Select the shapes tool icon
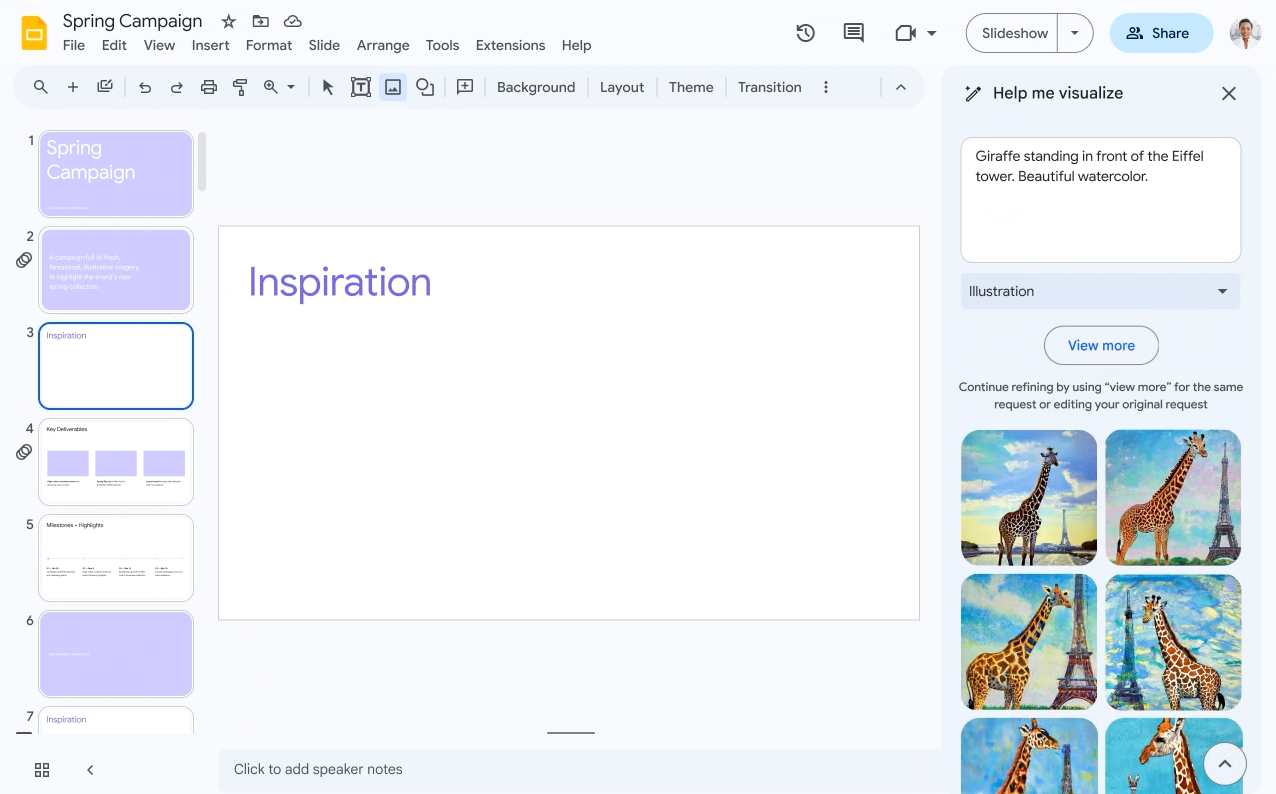 click(425, 87)
